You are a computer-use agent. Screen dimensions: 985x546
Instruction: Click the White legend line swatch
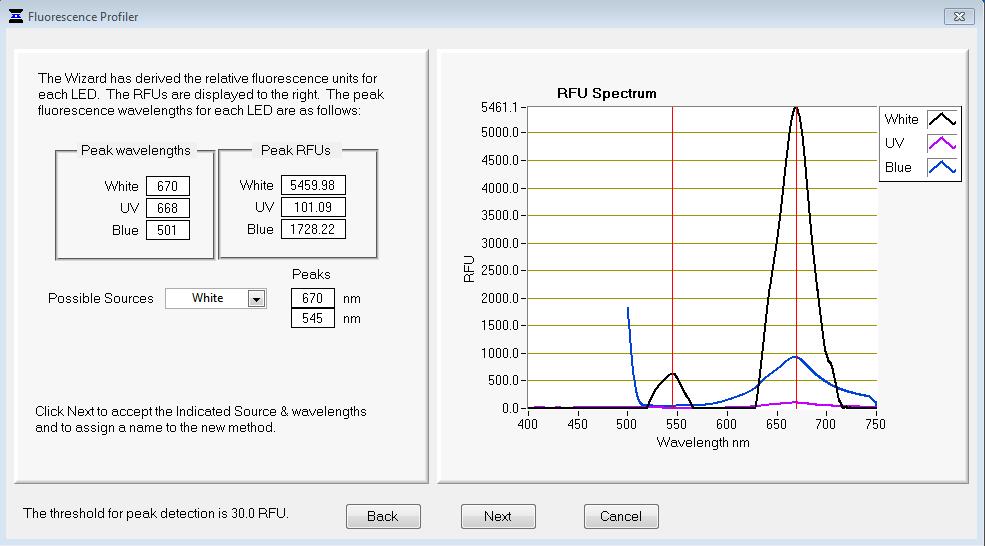[x=942, y=119]
